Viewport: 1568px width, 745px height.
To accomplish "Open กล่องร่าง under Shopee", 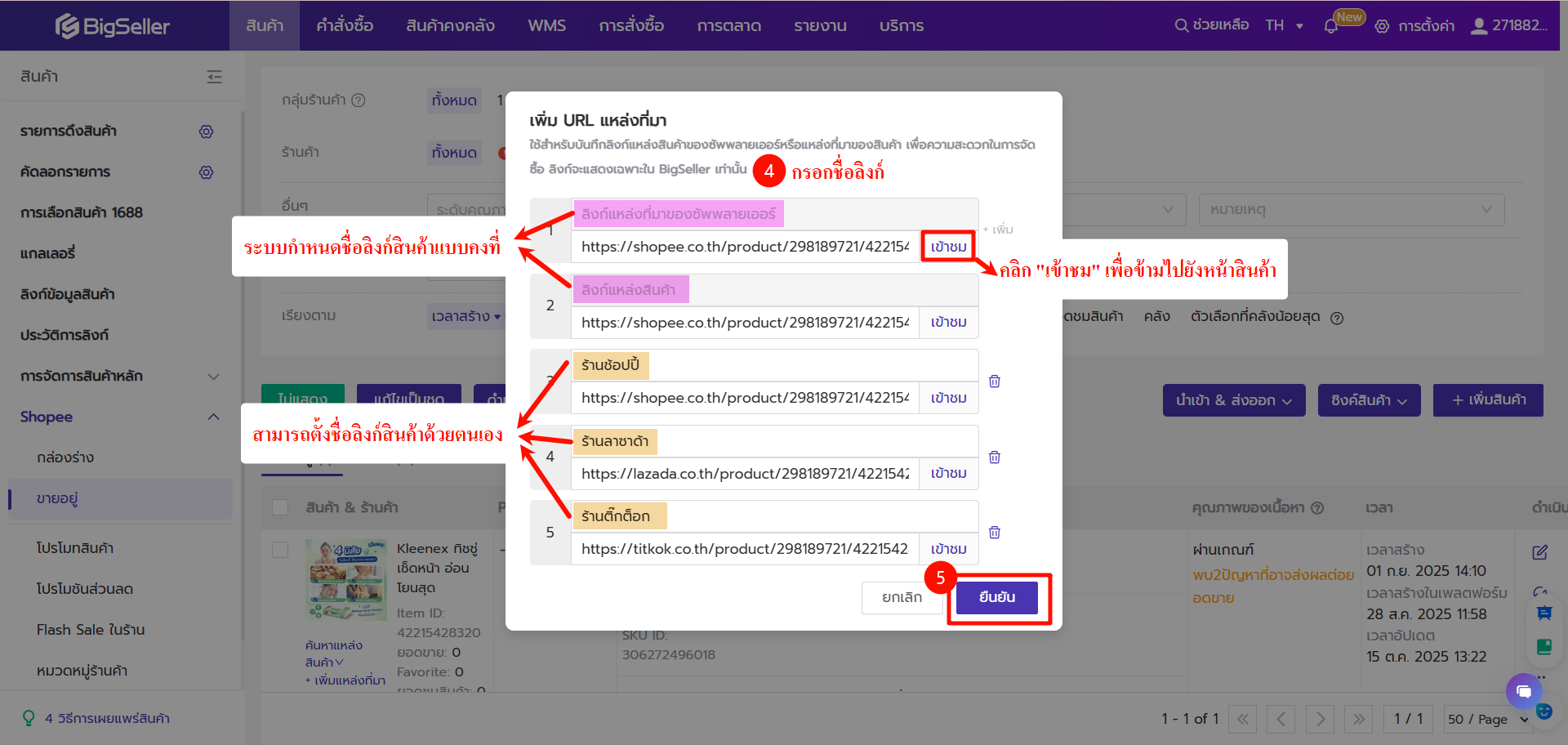I will (65, 457).
